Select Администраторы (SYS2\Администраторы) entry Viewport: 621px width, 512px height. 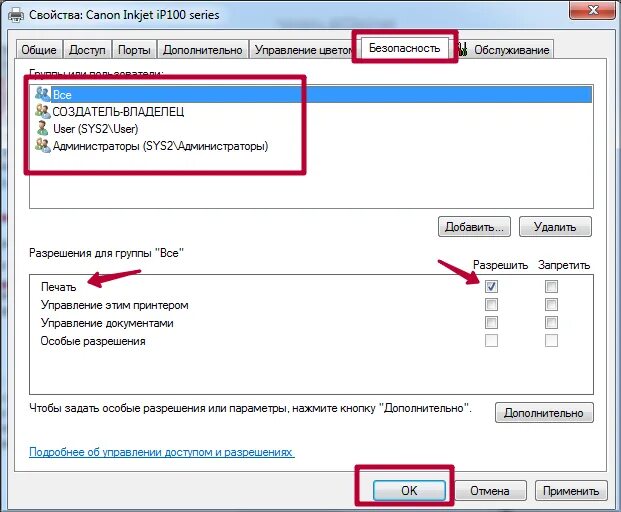click(160, 146)
